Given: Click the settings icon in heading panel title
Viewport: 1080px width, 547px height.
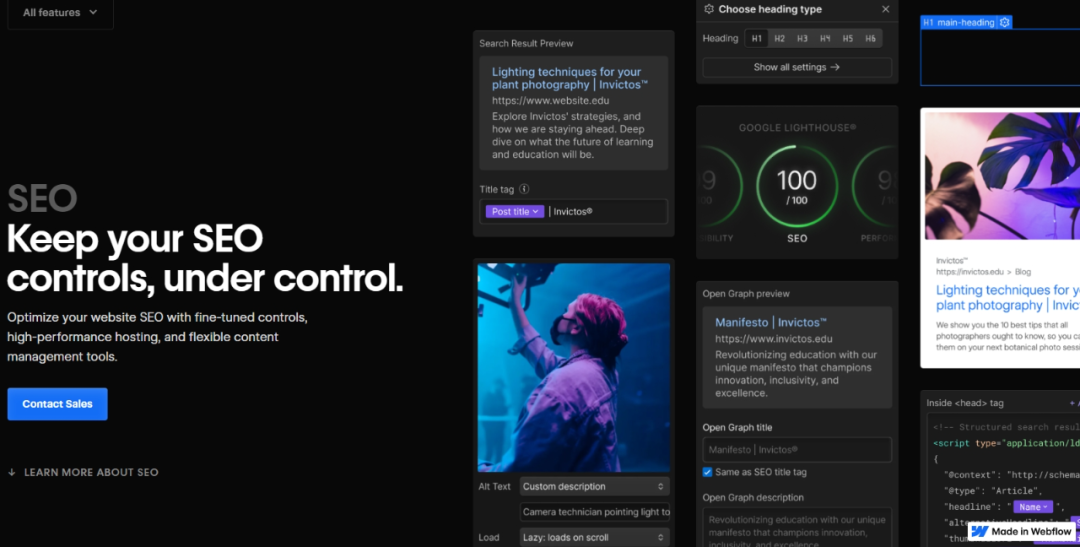Looking at the screenshot, I should point(709,9).
